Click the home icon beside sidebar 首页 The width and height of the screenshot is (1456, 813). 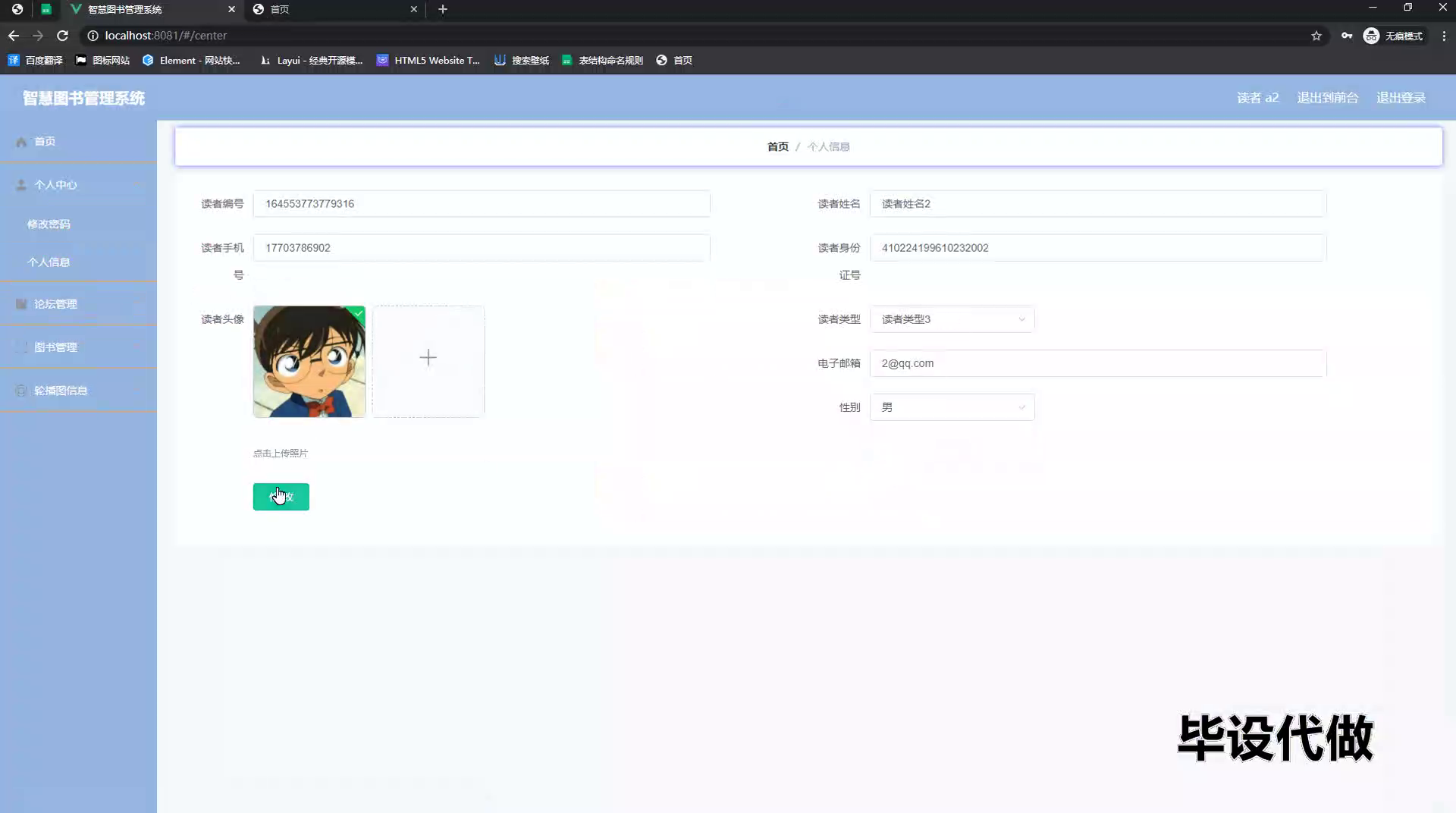click(x=21, y=142)
